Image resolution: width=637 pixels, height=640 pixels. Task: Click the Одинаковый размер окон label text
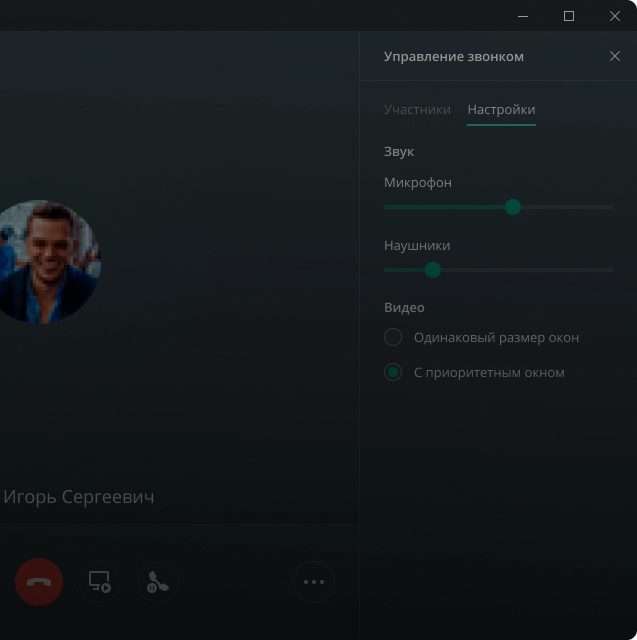click(496, 337)
